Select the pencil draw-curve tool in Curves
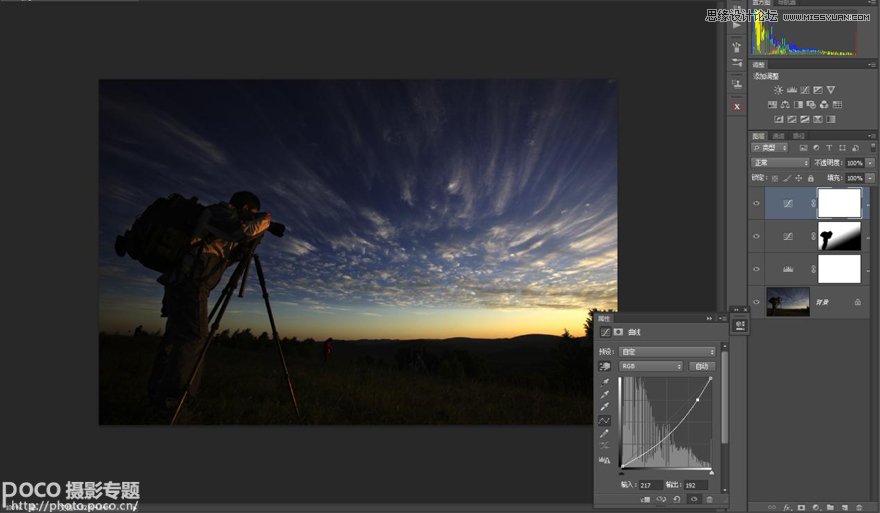The width and height of the screenshot is (880, 513). (605, 434)
